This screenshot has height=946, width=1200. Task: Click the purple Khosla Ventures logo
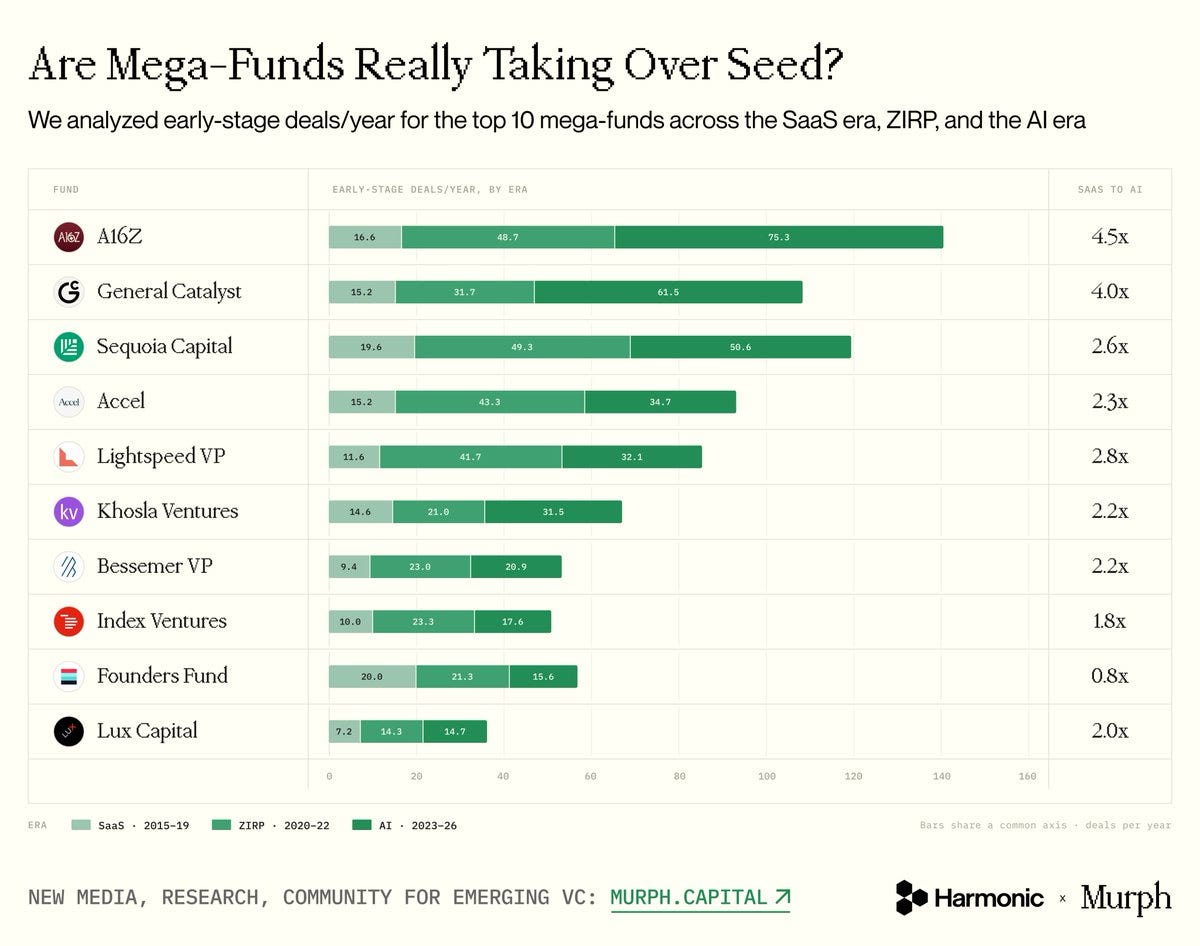tap(69, 512)
